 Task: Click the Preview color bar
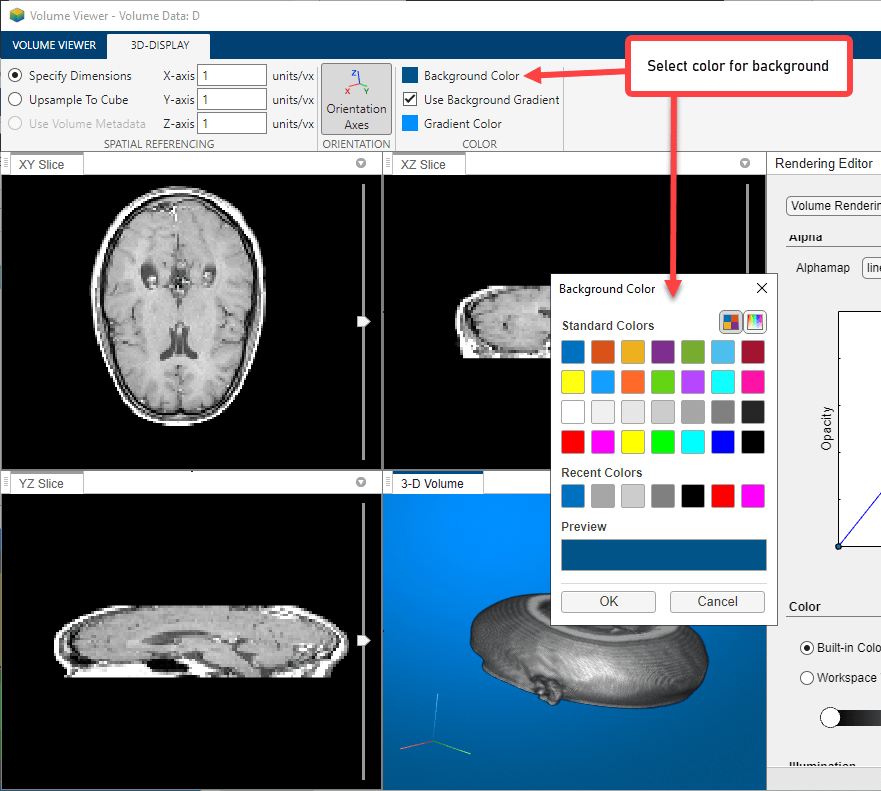[664, 555]
